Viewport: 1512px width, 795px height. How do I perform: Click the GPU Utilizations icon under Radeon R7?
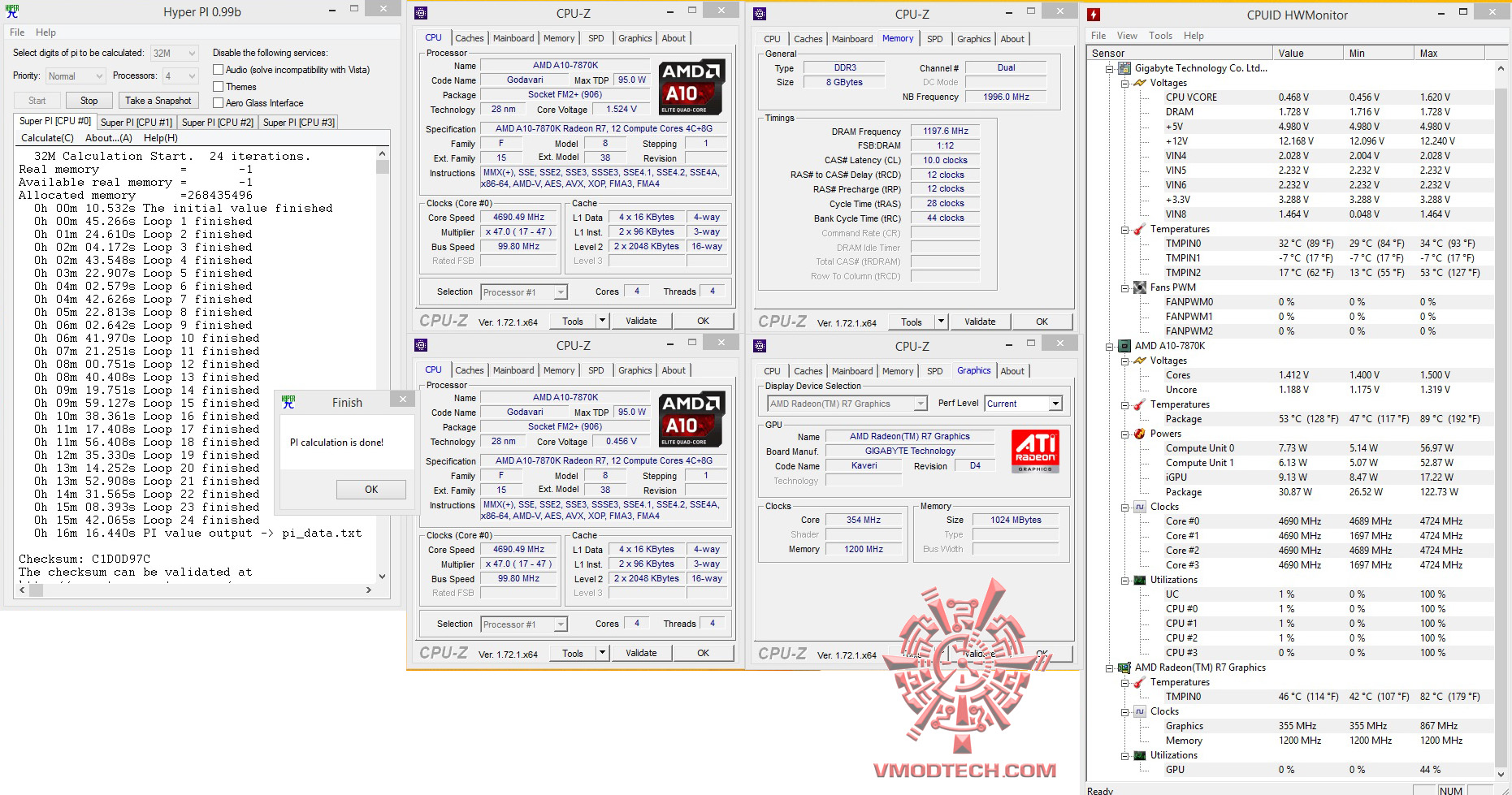pos(1140,755)
